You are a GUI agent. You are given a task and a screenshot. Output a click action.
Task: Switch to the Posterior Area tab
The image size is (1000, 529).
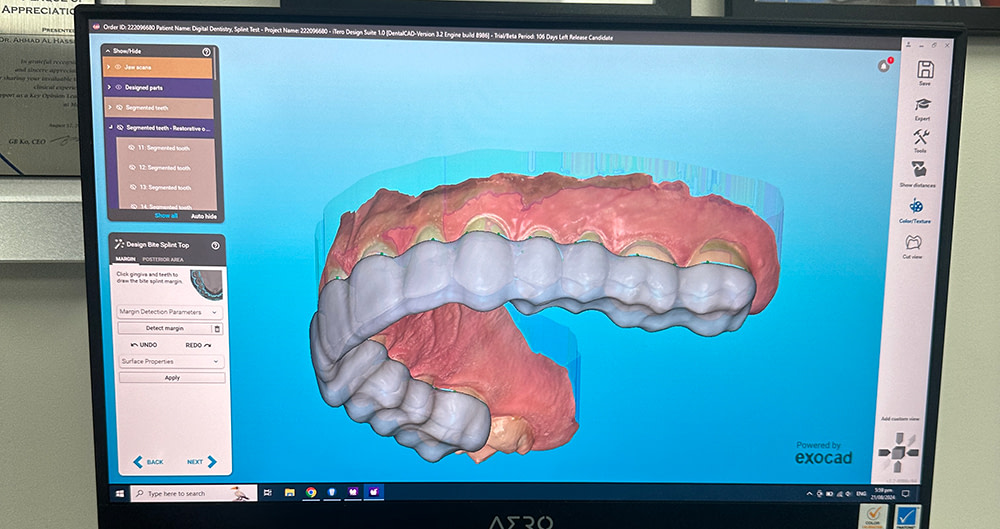click(x=163, y=259)
